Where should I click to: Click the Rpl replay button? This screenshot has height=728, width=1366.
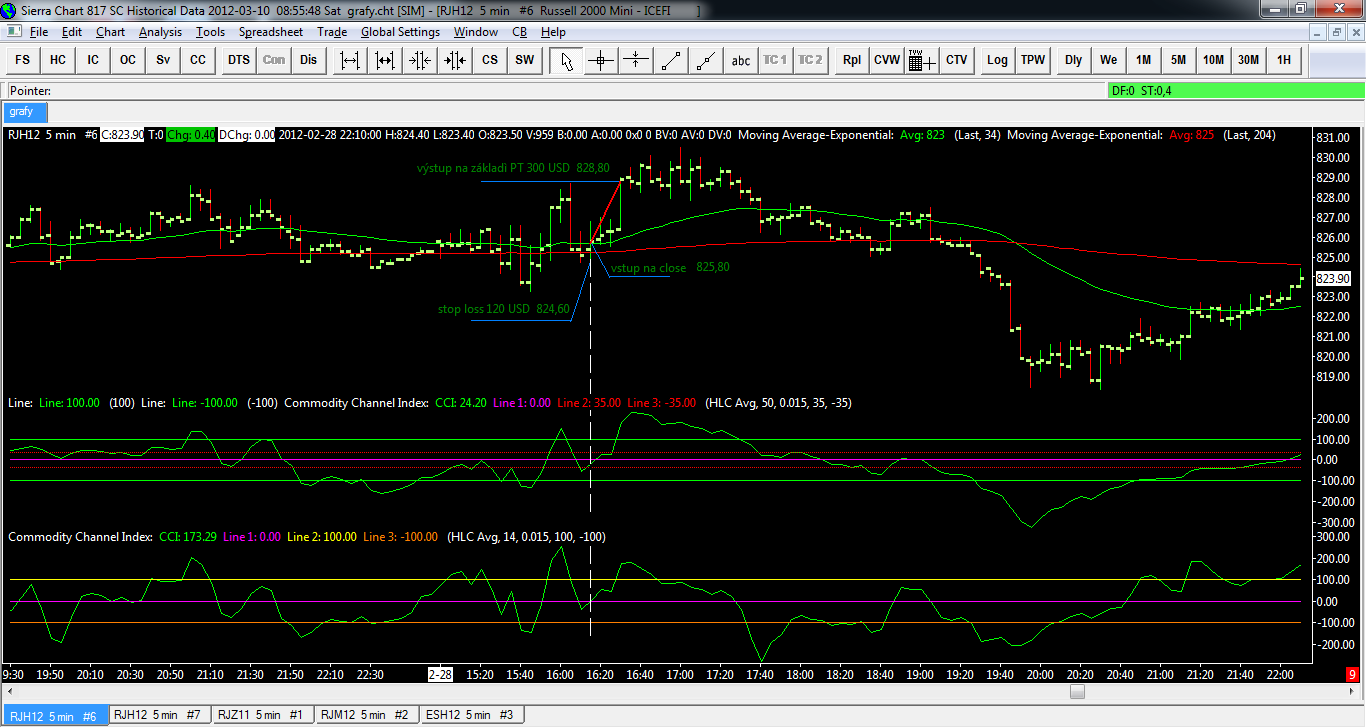[852, 60]
